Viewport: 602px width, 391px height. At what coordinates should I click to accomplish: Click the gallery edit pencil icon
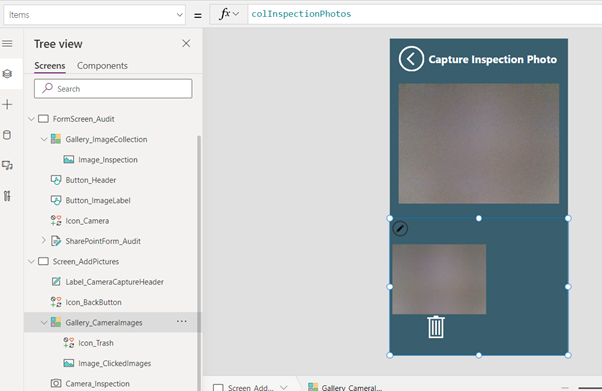(400, 229)
